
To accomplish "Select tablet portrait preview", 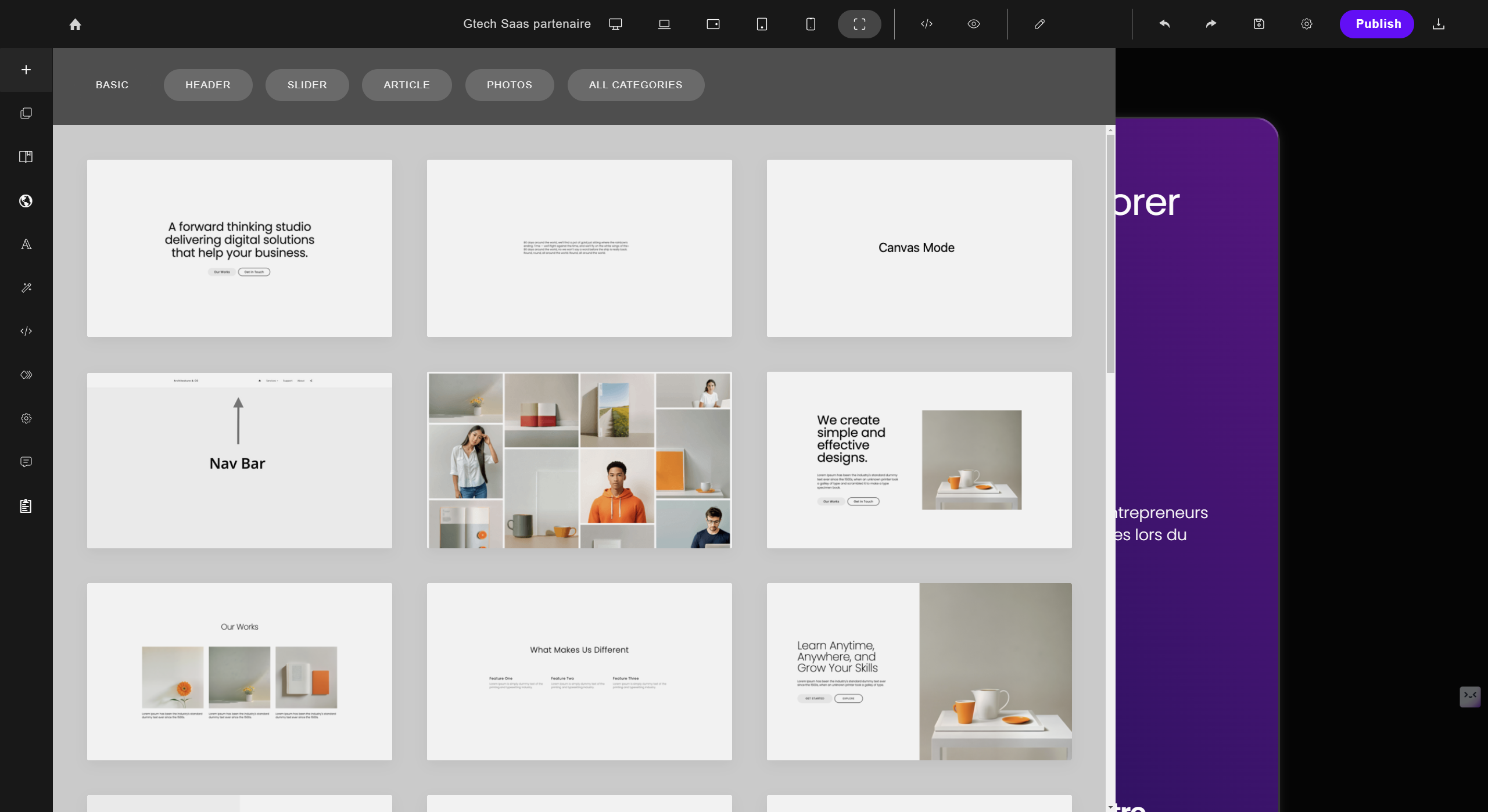I will (762, 24).
